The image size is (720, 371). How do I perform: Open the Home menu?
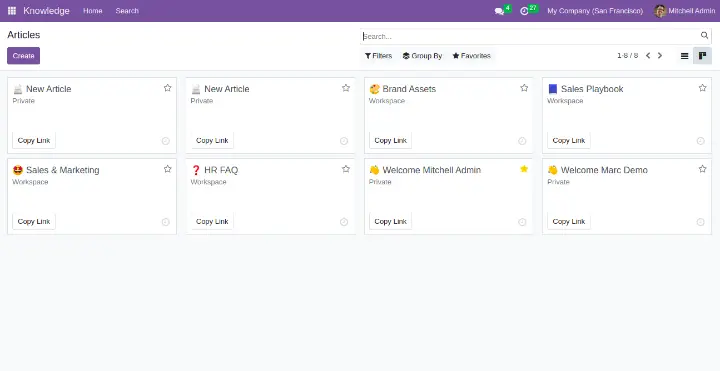pyautogui.click(x=93, y=11)
